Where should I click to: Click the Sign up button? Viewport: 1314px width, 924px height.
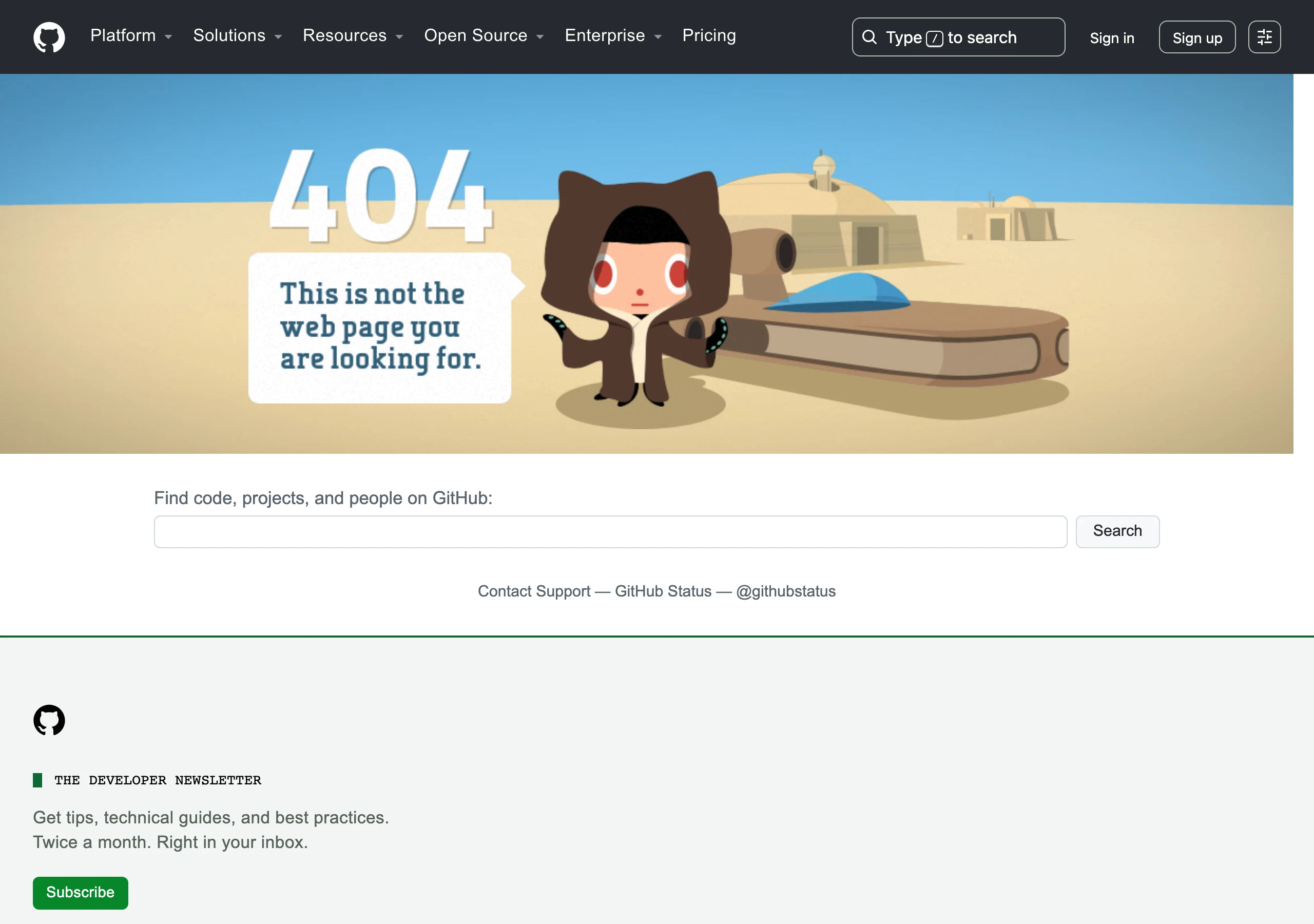click(1196, 37)
